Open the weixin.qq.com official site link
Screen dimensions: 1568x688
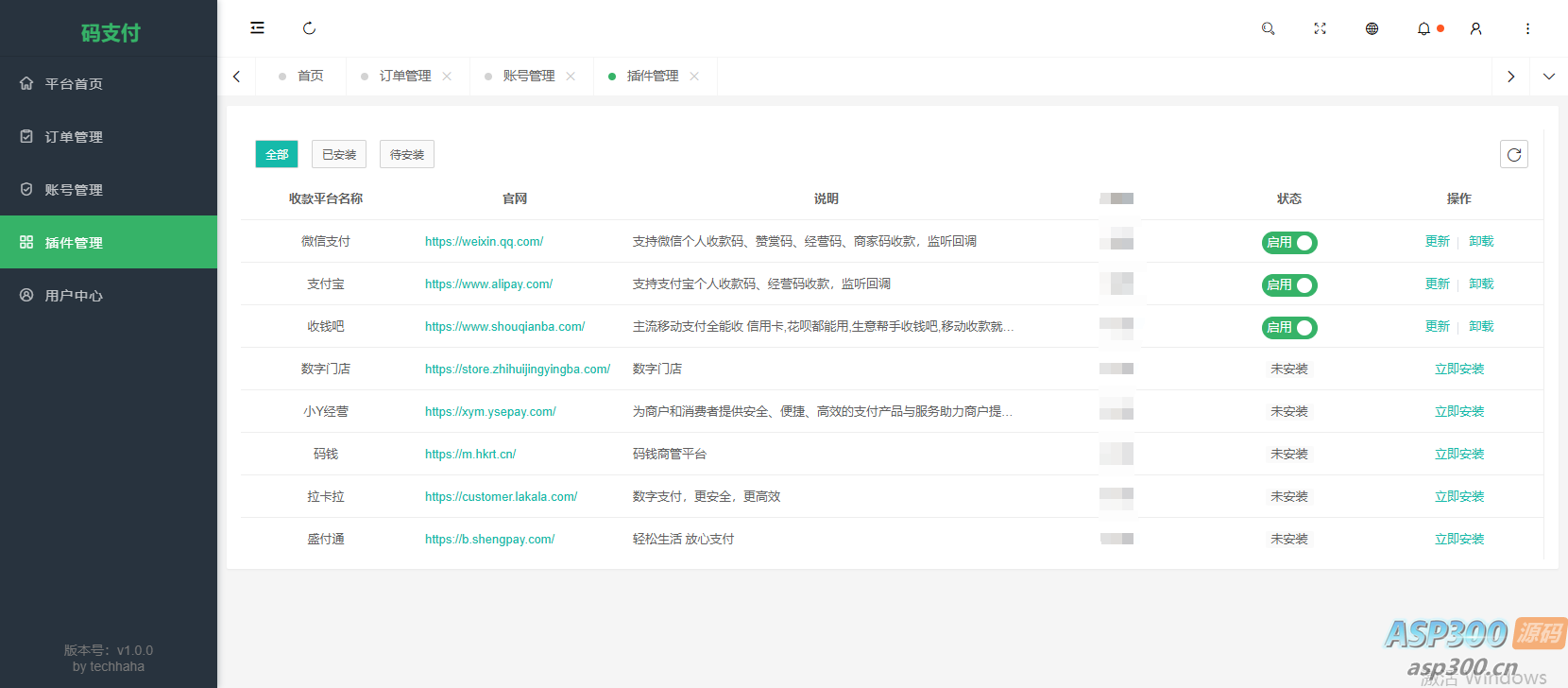(484, 242)
